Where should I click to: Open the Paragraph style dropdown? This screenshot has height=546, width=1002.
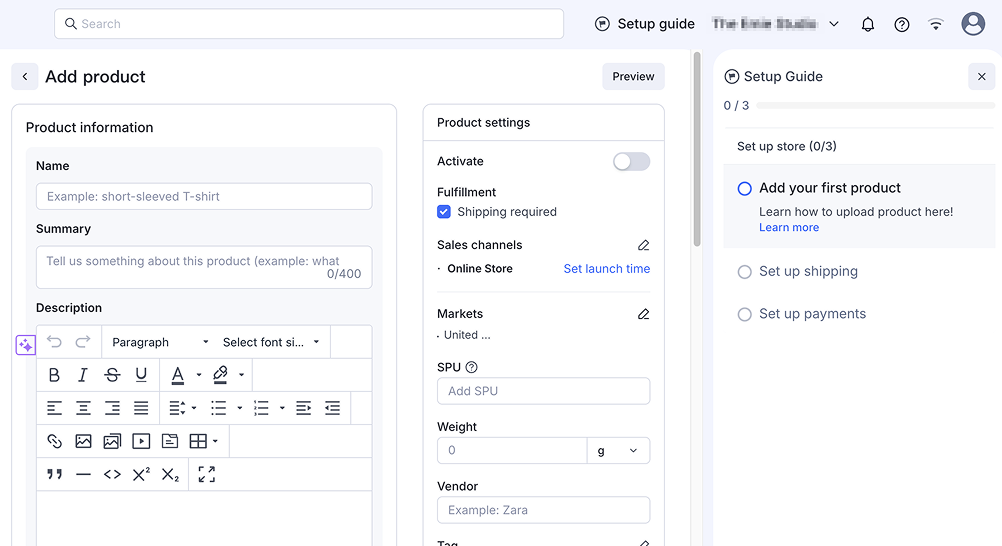point(160,342)
